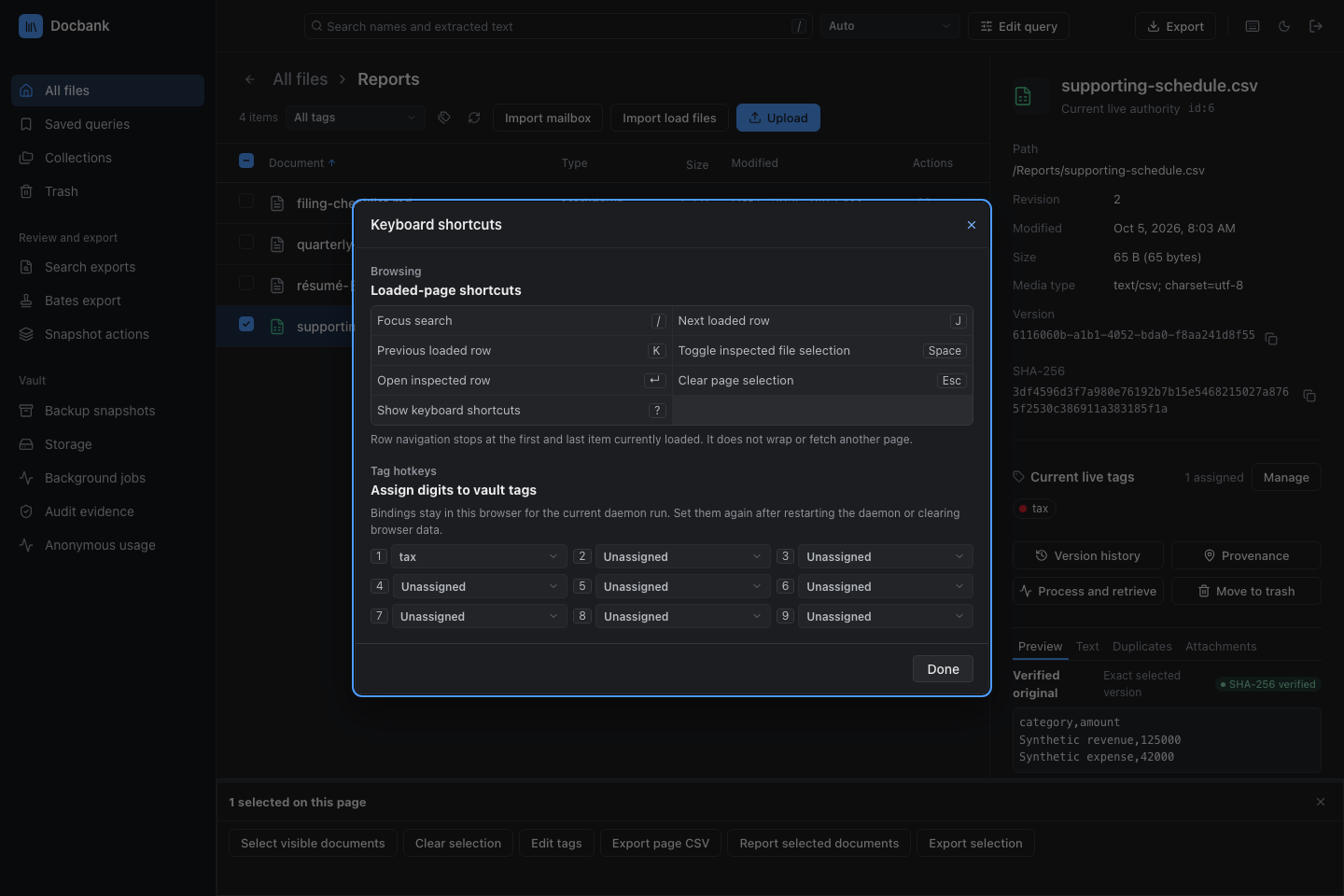Open the keyboard shortcuts icon in top bar
This screenshot has height=896, width=1344.
(x=1253, y=26)
